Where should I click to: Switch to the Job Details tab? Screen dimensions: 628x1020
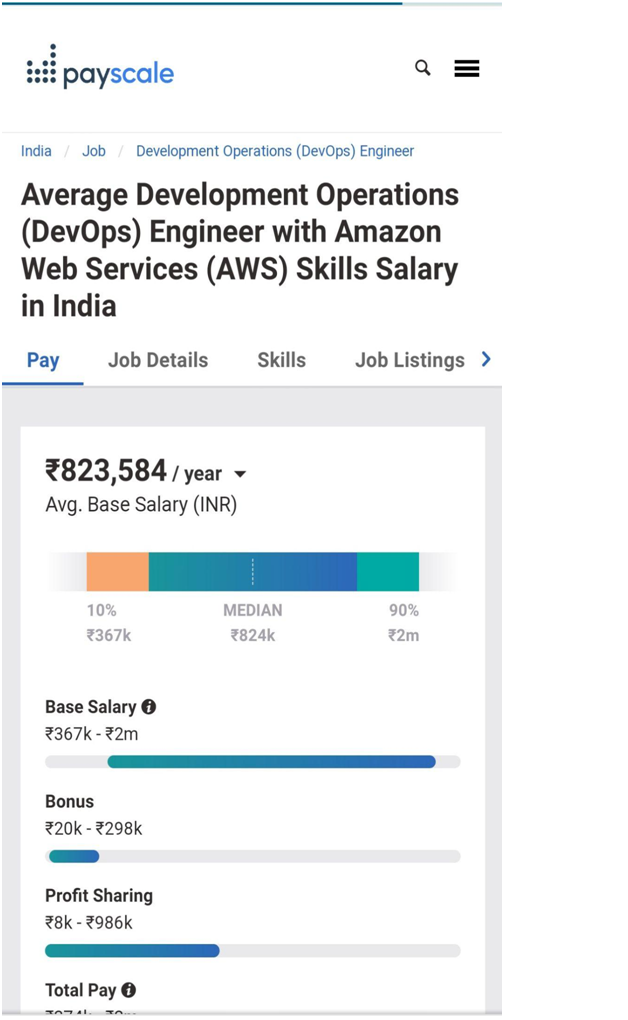click(157, 359)
